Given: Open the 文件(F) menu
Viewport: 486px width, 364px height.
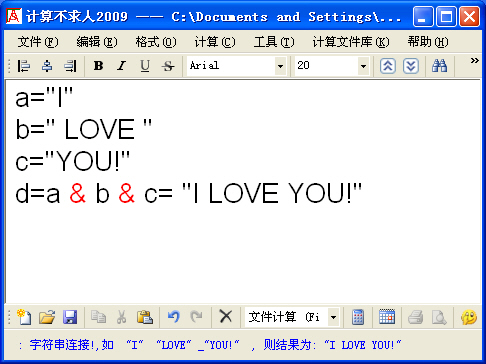Looking at the screenshot, I should pyautogui.click(x=38, y=42).
